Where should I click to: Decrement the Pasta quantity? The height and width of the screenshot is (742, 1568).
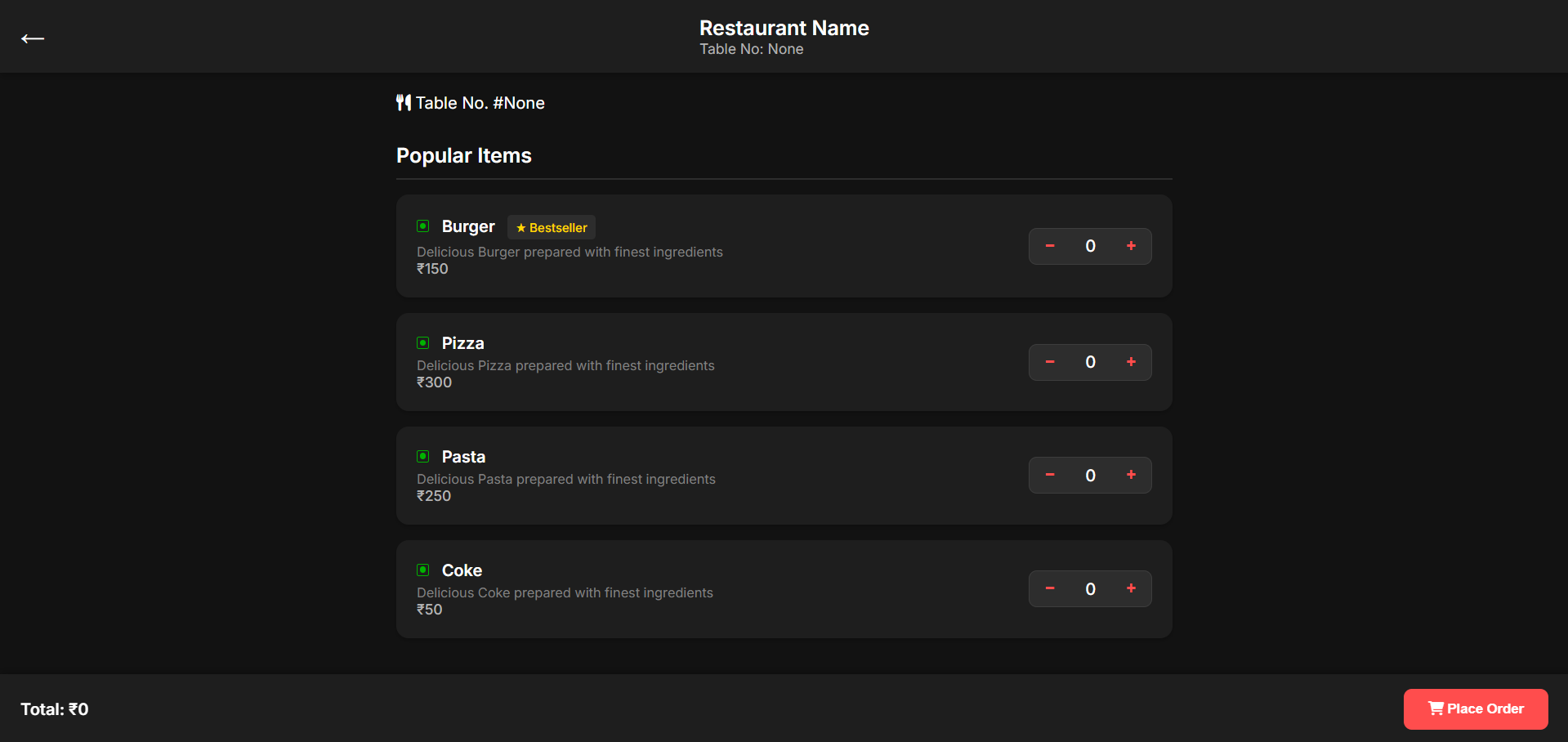point(1050,475)
